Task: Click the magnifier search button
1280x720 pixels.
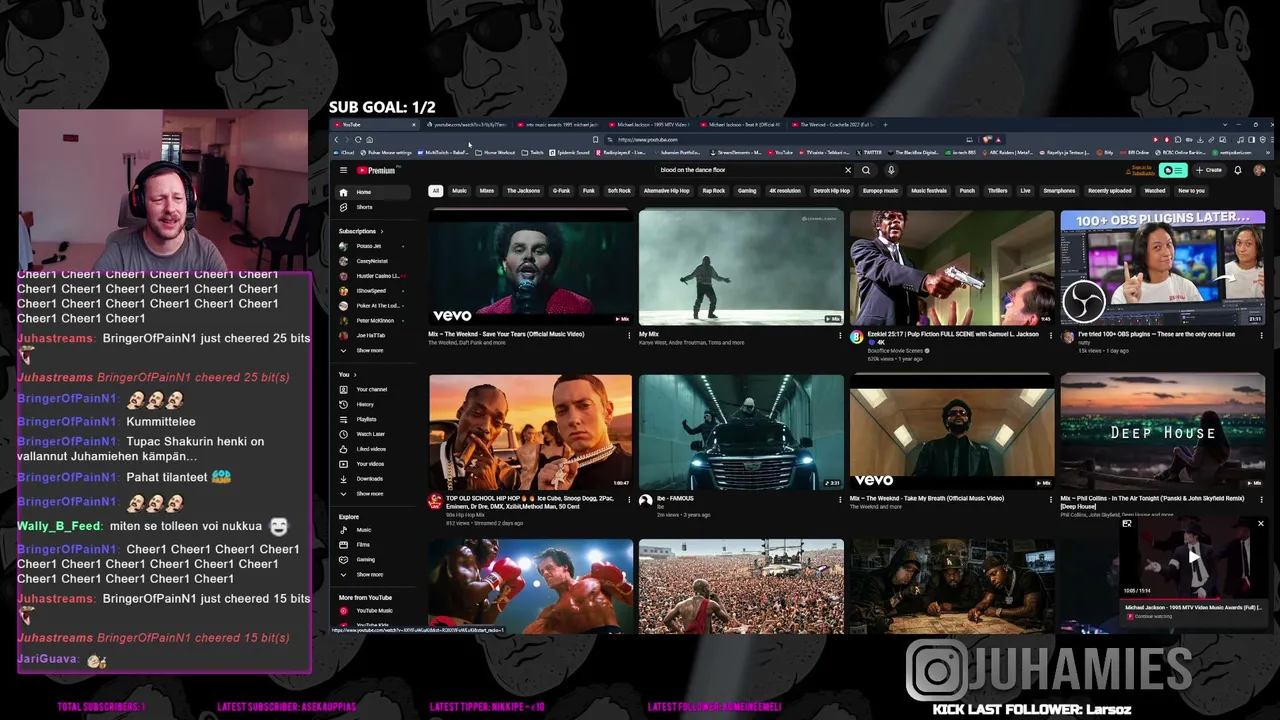Action: [866, 170]
